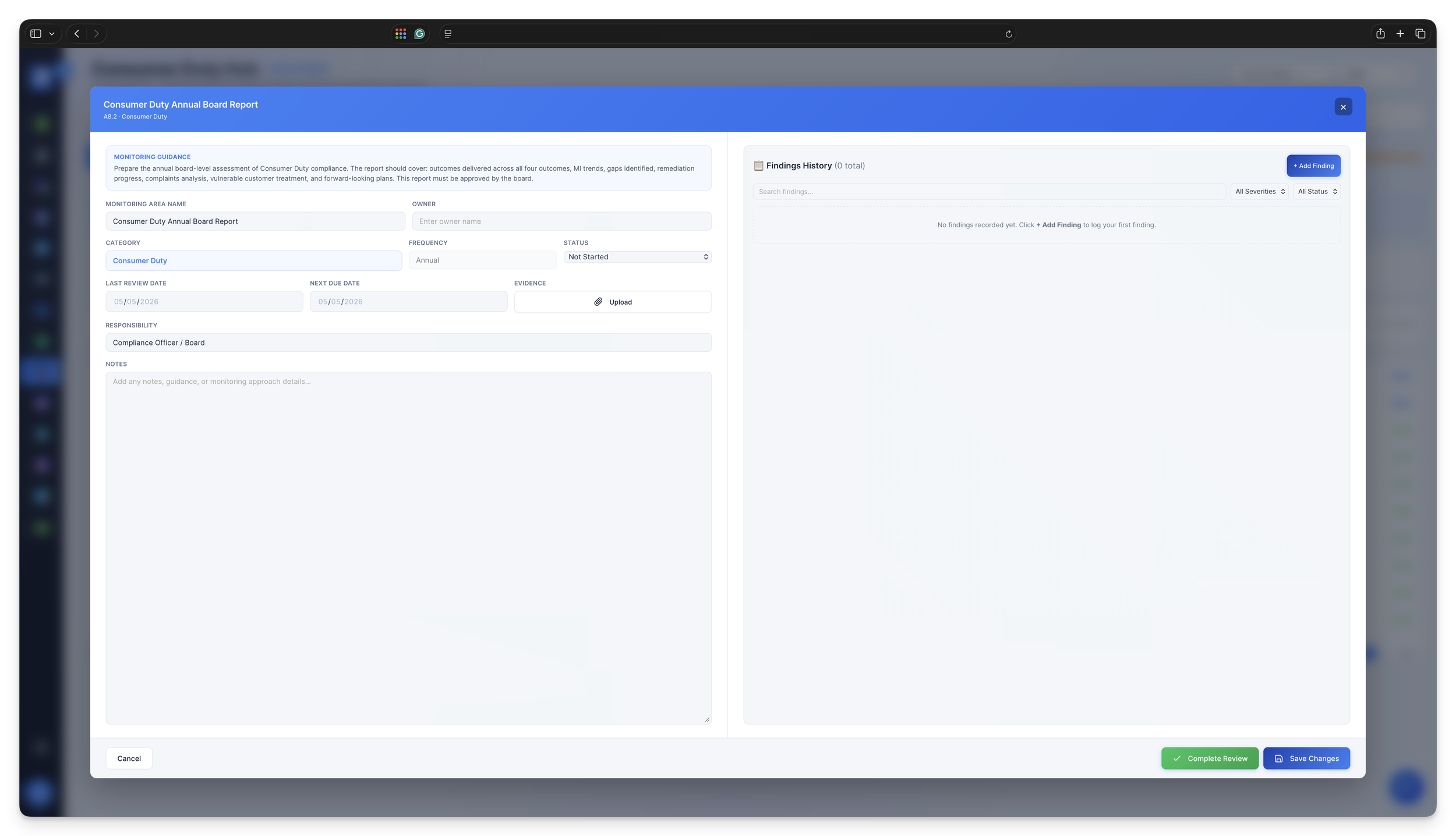Focus the Search findings field
The height and width of the screenshot is (836, 1456).
pyautogui.click(x=989, y=192)
